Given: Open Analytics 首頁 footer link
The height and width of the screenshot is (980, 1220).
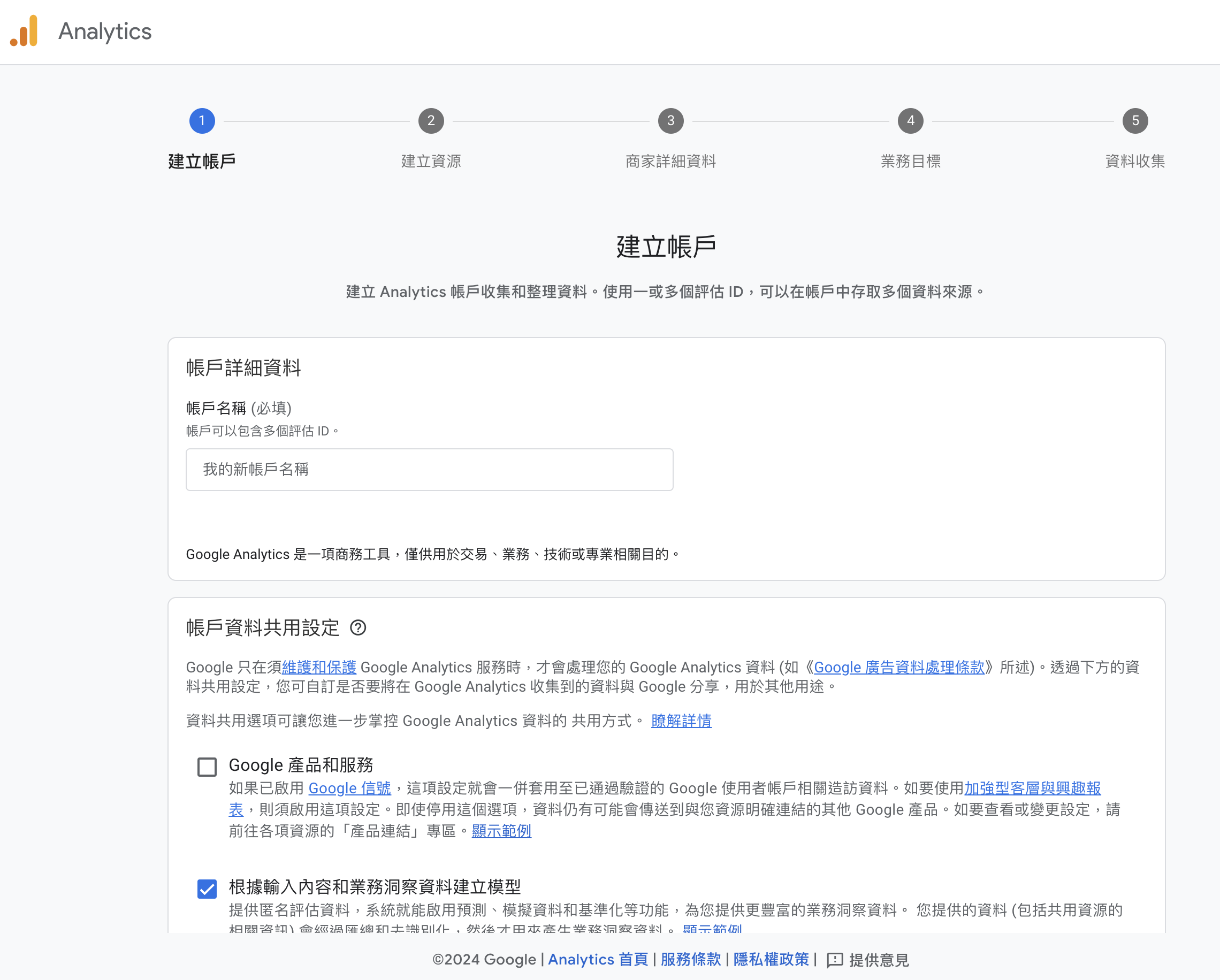Looking at the screenshot, I should (x=598, y=960).
